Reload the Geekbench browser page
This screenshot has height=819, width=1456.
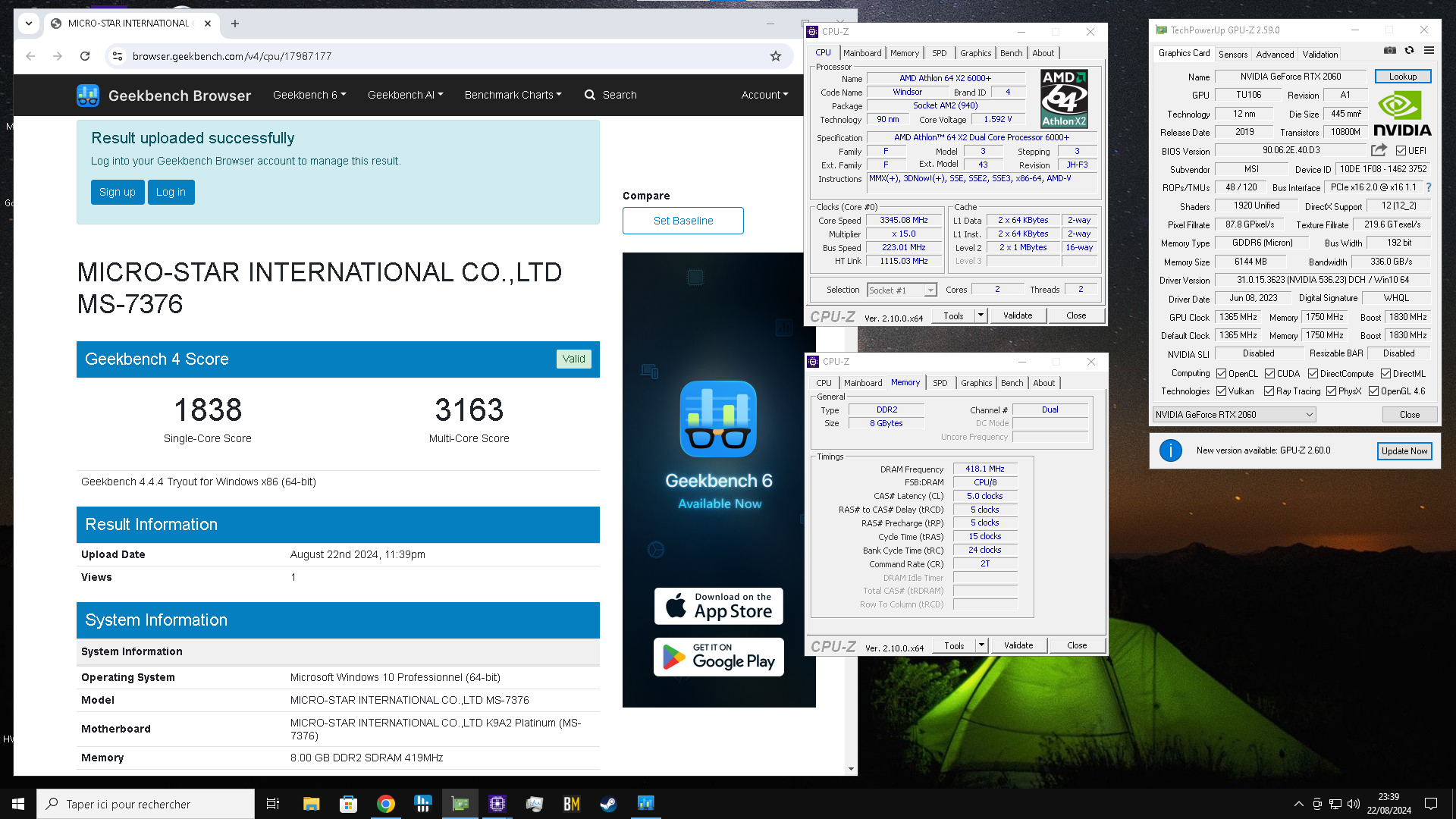85,56
